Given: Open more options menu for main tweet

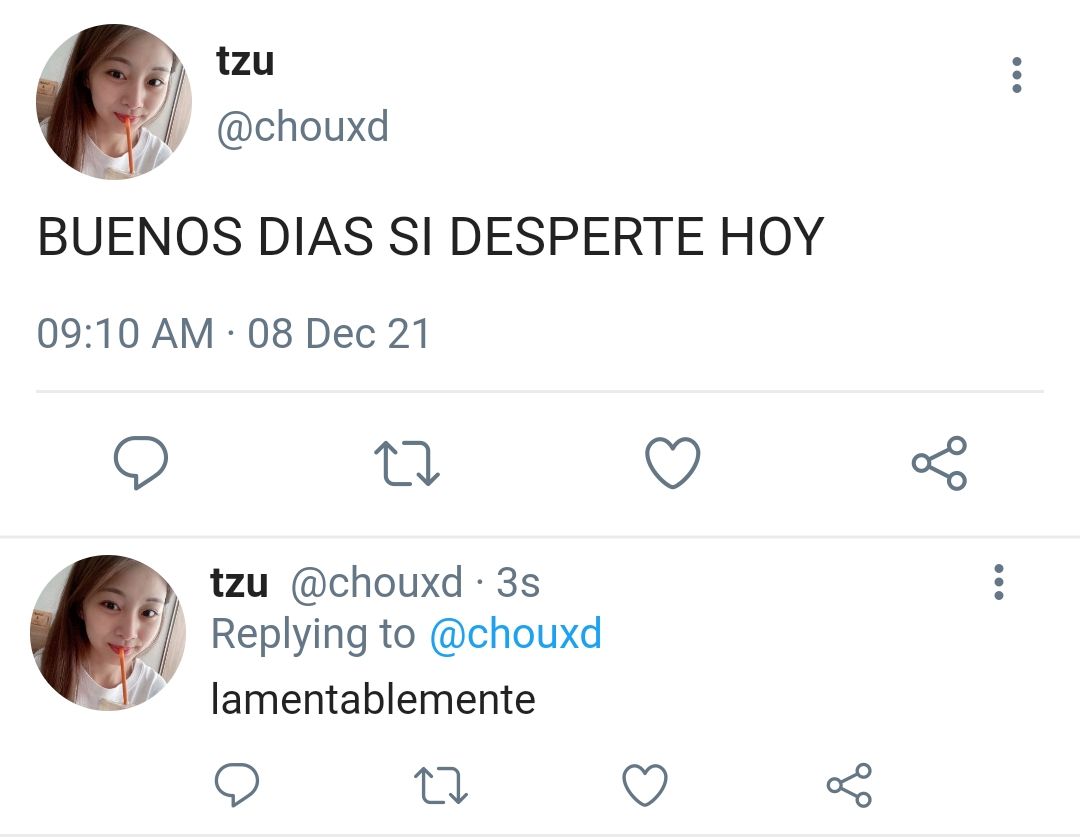Looking at the screenshot, I should click(x=1017, y=75).
